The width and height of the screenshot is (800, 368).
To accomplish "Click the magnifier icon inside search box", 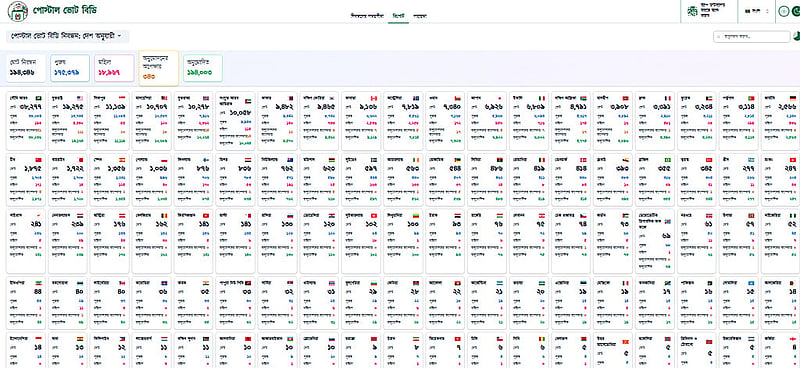I will tap(719, 37).
